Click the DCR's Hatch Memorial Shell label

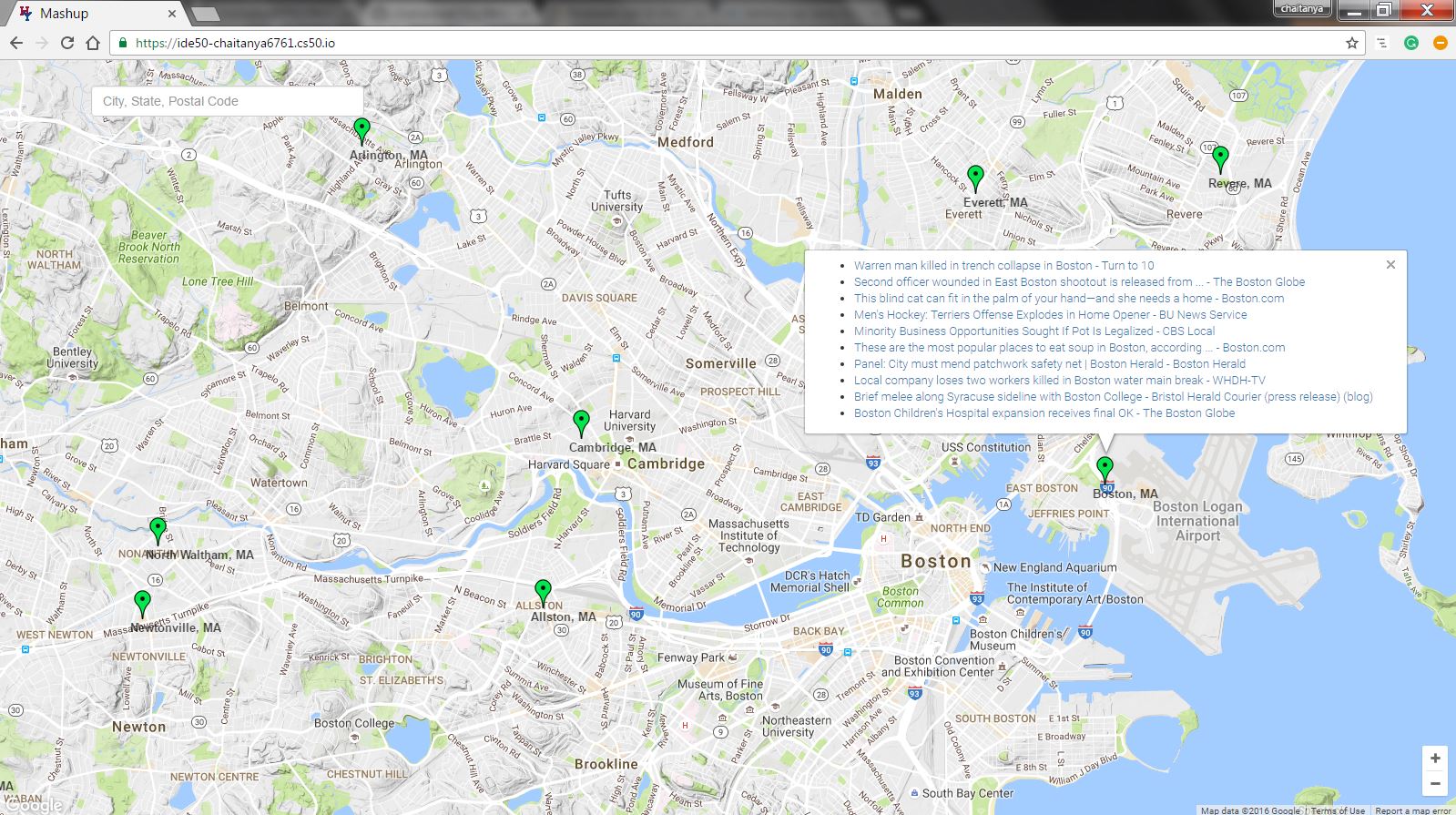(x=810, y=582)
